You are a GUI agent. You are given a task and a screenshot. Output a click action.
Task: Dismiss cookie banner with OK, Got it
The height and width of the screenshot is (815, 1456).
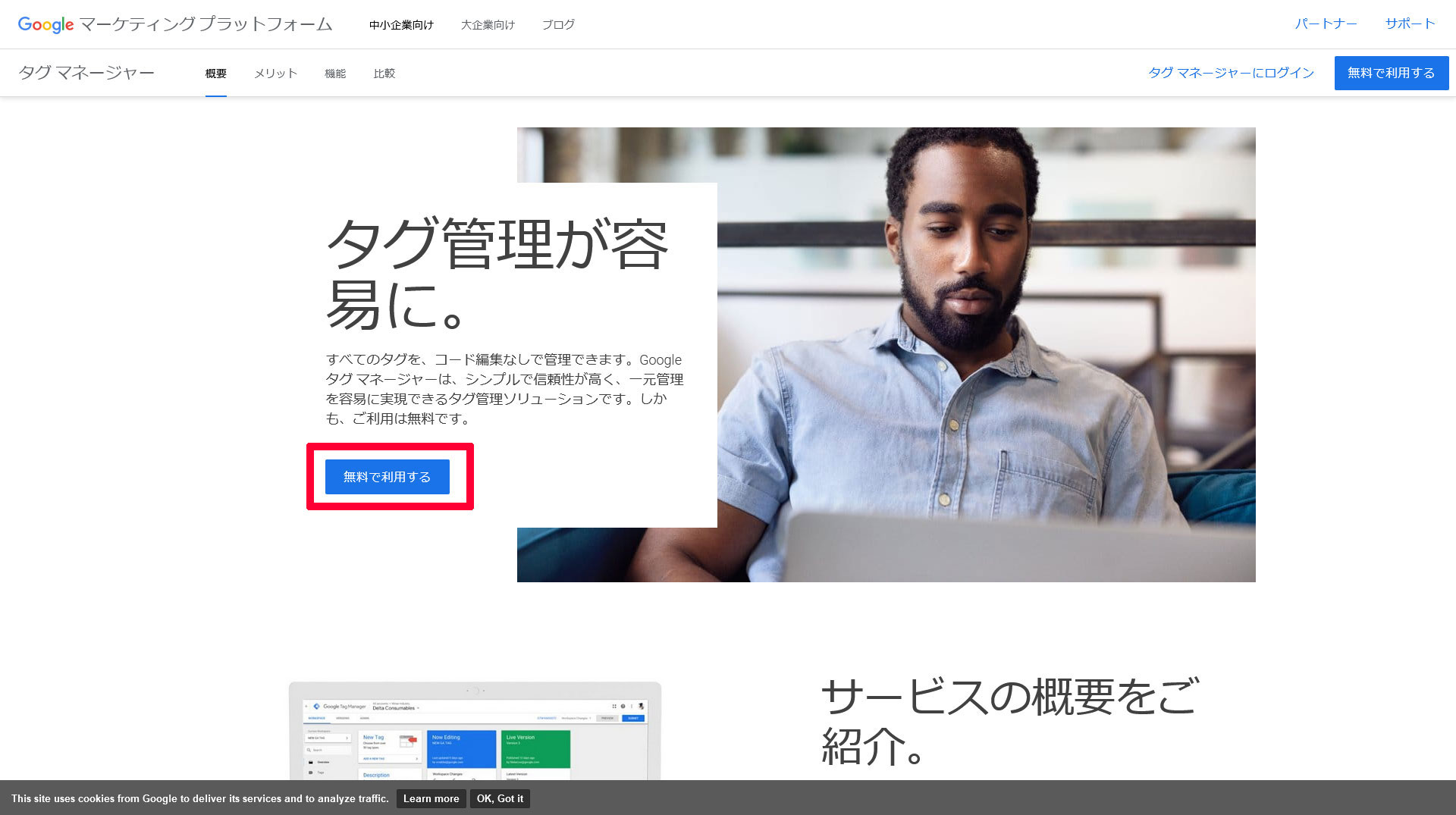coord(500,798)
